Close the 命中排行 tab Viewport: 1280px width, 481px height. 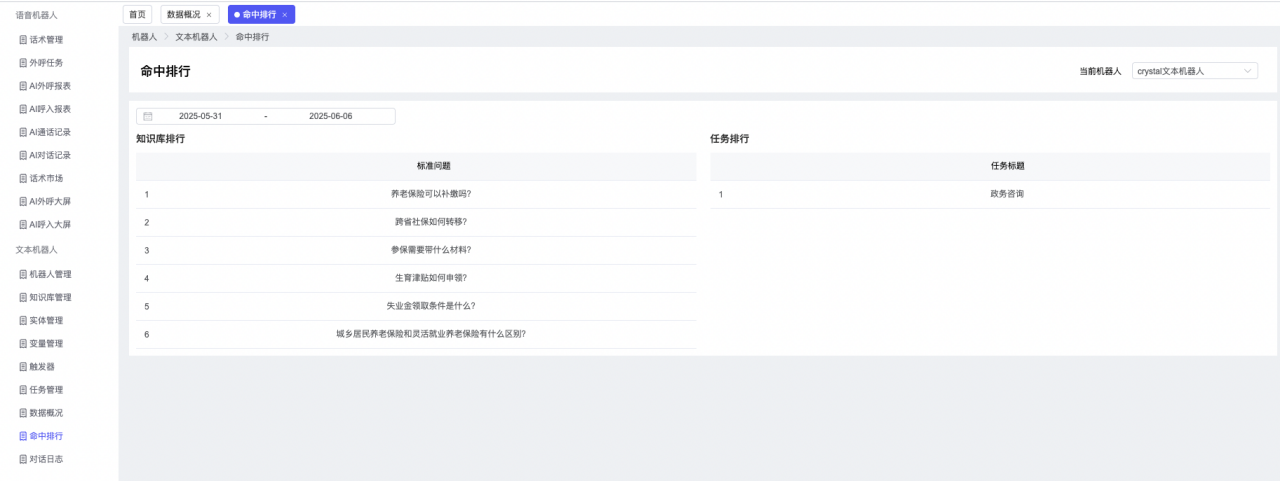(x=285, y=15)
